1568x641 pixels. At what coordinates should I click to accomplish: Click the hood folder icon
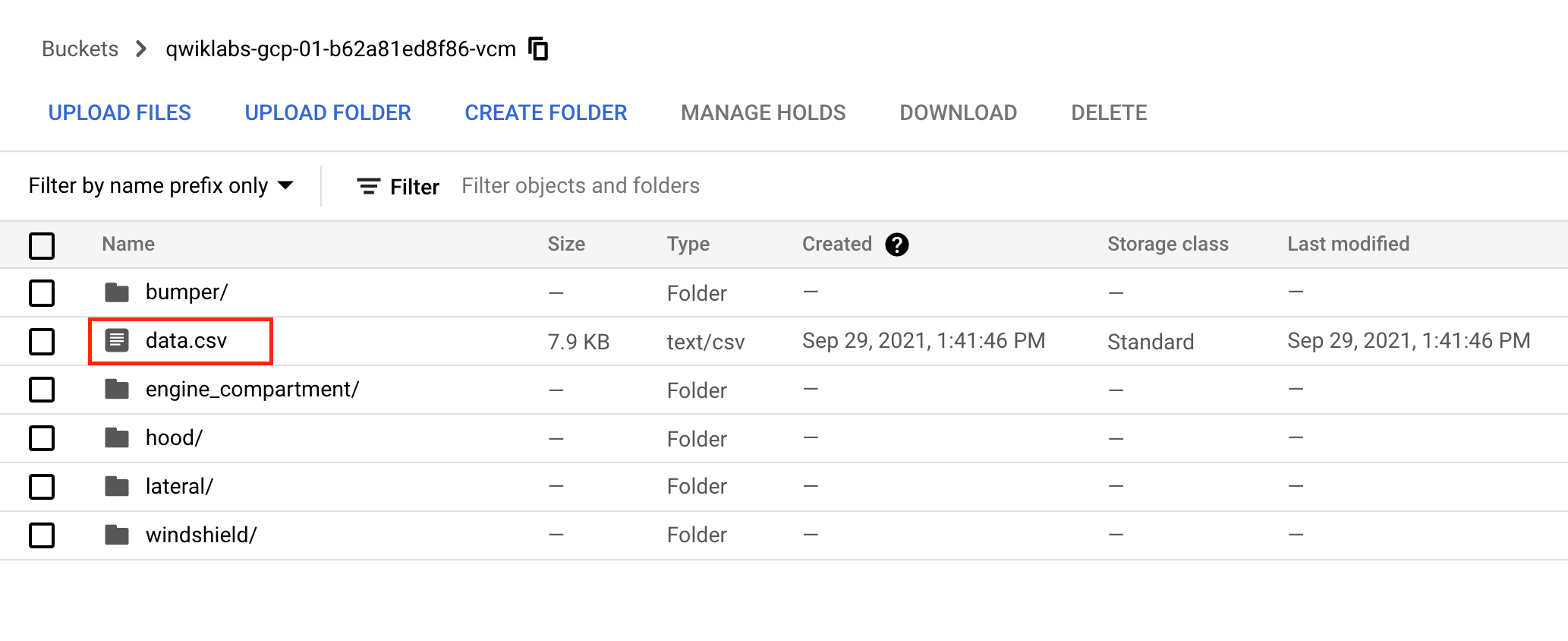(x=117, y=438)
